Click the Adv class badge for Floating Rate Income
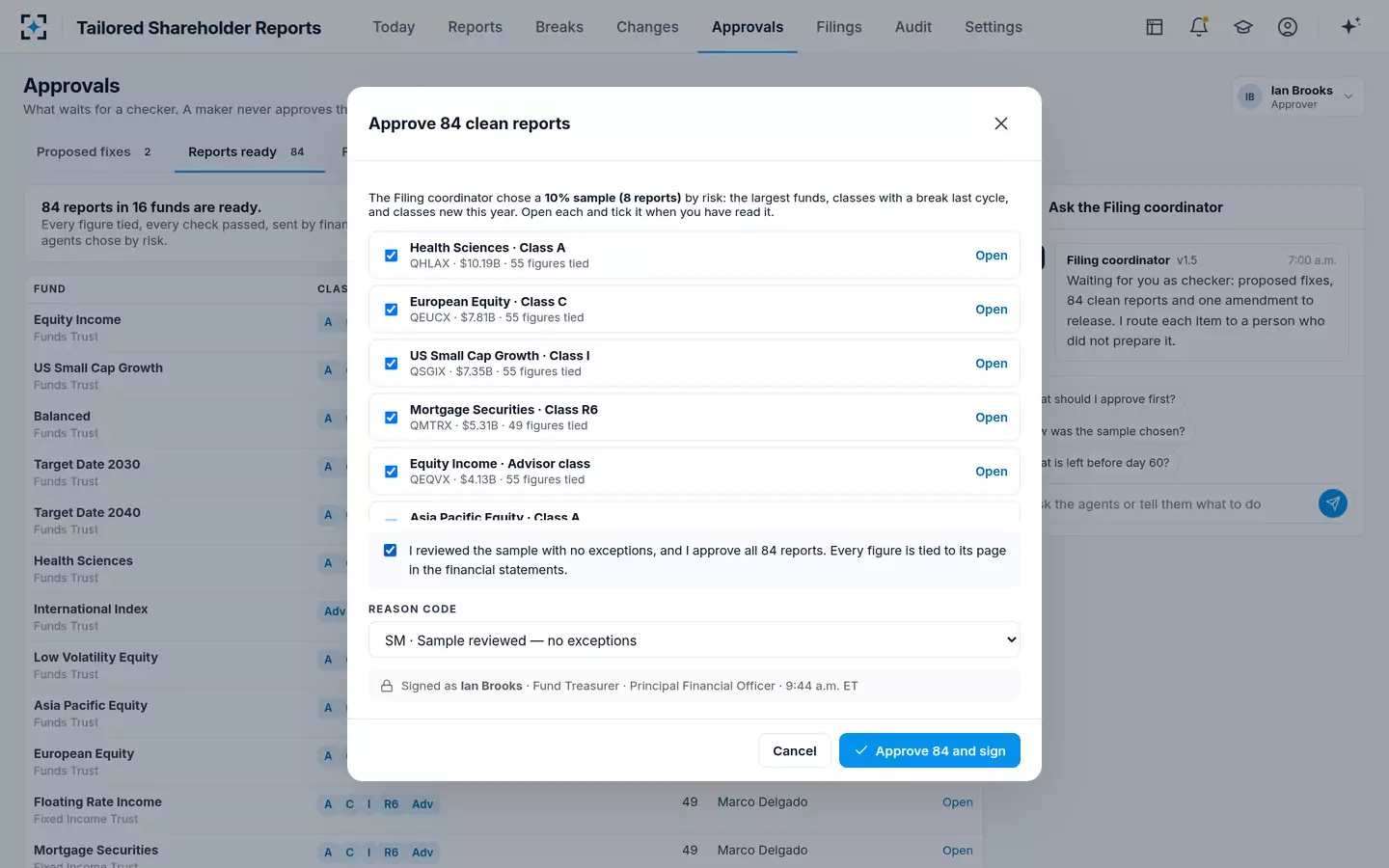 (x=422, y=804)
